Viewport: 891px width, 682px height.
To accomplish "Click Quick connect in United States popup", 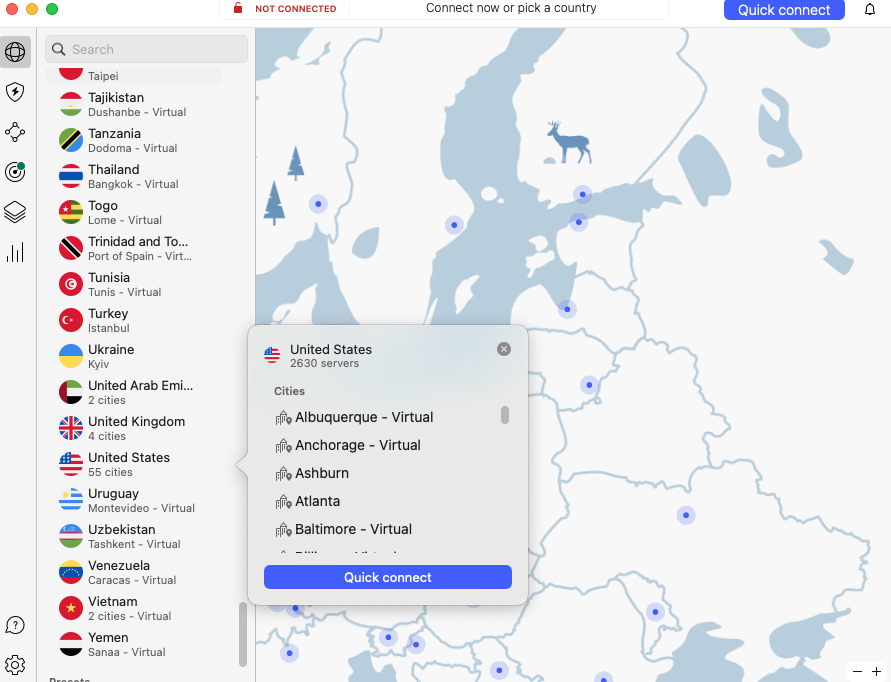I will click(x=388, y=577).
